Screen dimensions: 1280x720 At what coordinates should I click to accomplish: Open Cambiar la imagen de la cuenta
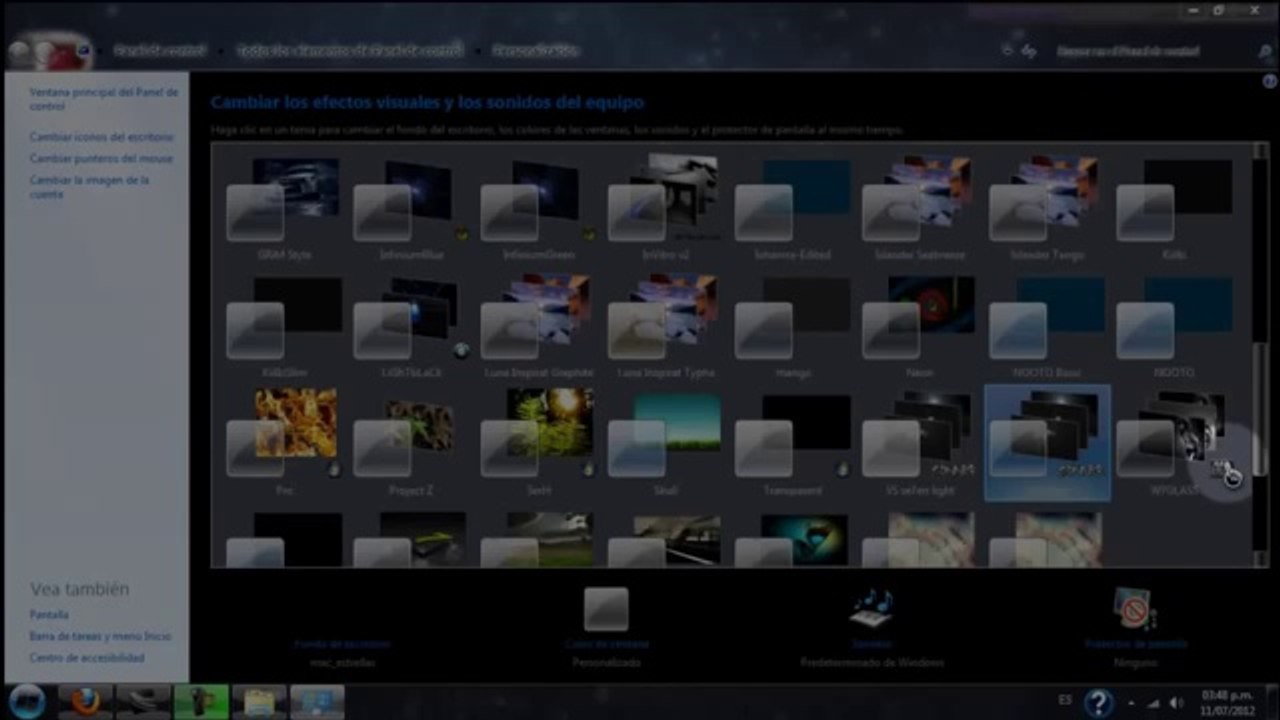[x=89, y=187]
